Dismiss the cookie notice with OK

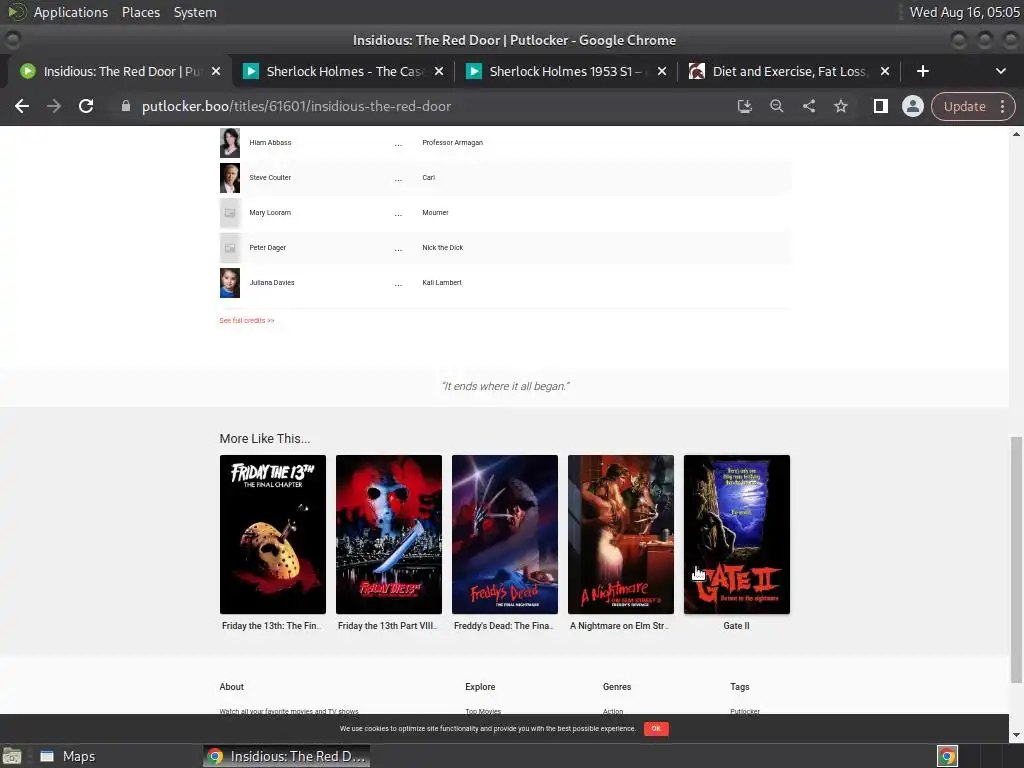click(656, 729)
